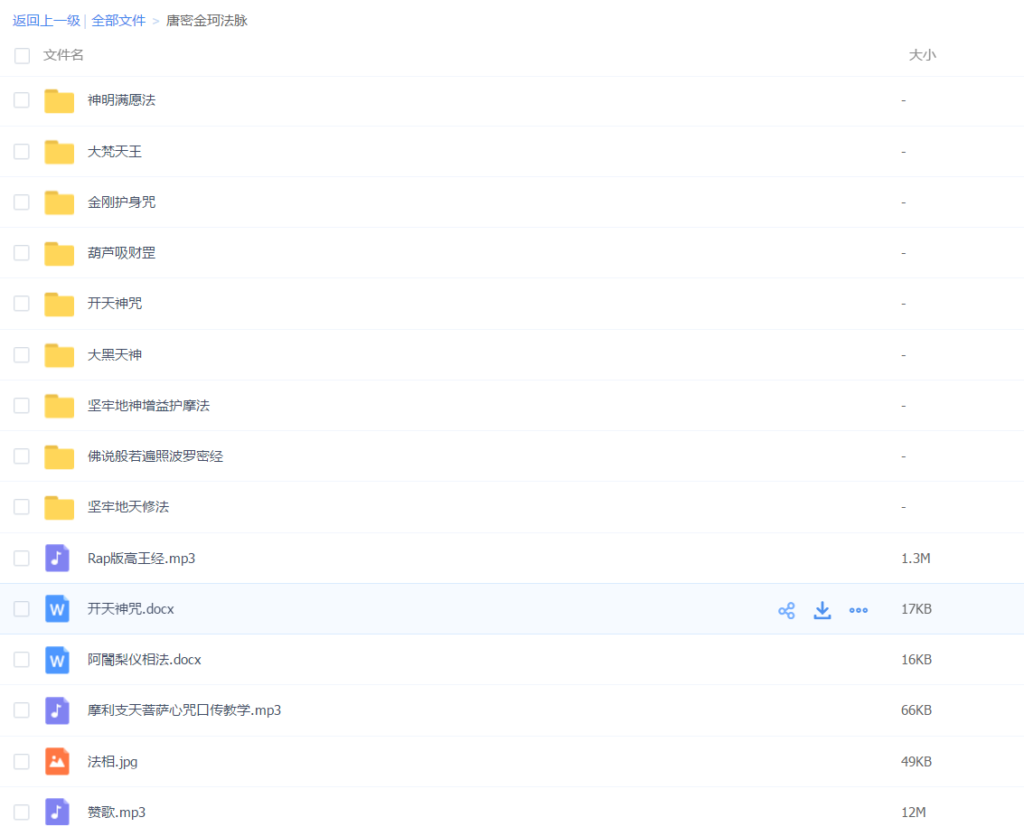This screenshot has height=827, width=1024.
Task: Open the 葫芦吸财罡 folder name
Action: point(121,253)
